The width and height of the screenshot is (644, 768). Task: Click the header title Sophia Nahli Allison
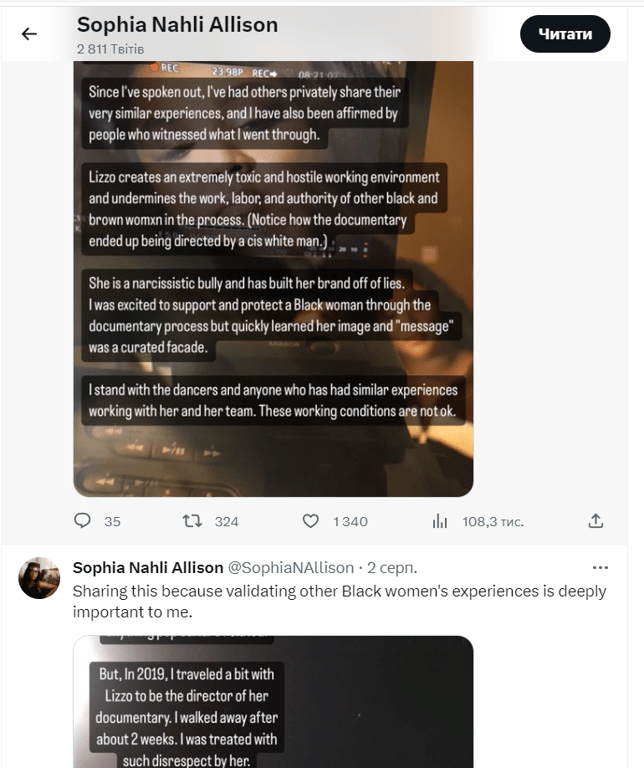(x=177, y=25)
